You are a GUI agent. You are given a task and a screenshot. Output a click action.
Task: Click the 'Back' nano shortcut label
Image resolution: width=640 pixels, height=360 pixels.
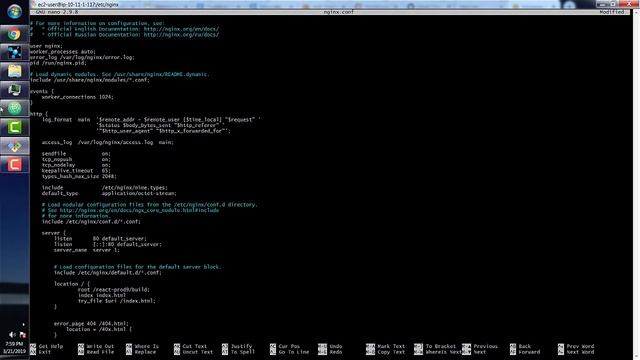(524, 346)
